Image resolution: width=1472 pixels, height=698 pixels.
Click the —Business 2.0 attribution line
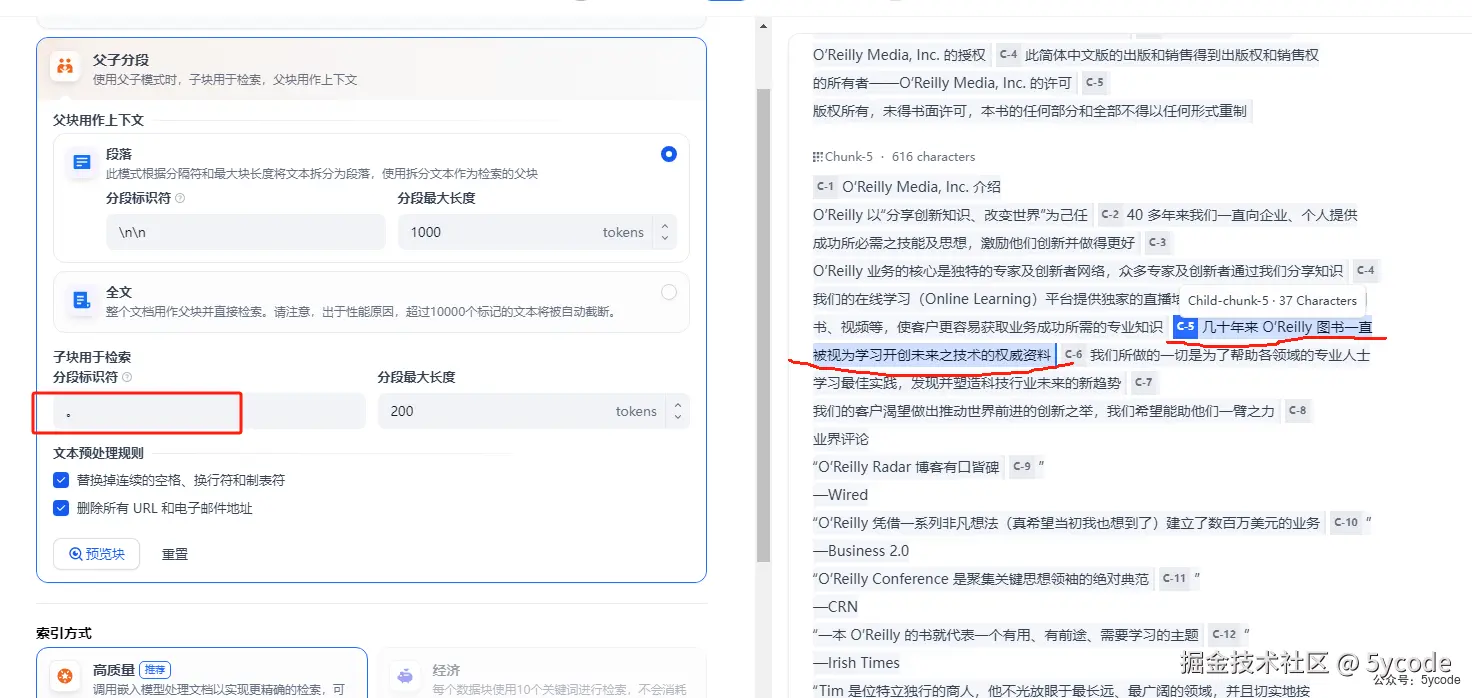coord(861,551)
